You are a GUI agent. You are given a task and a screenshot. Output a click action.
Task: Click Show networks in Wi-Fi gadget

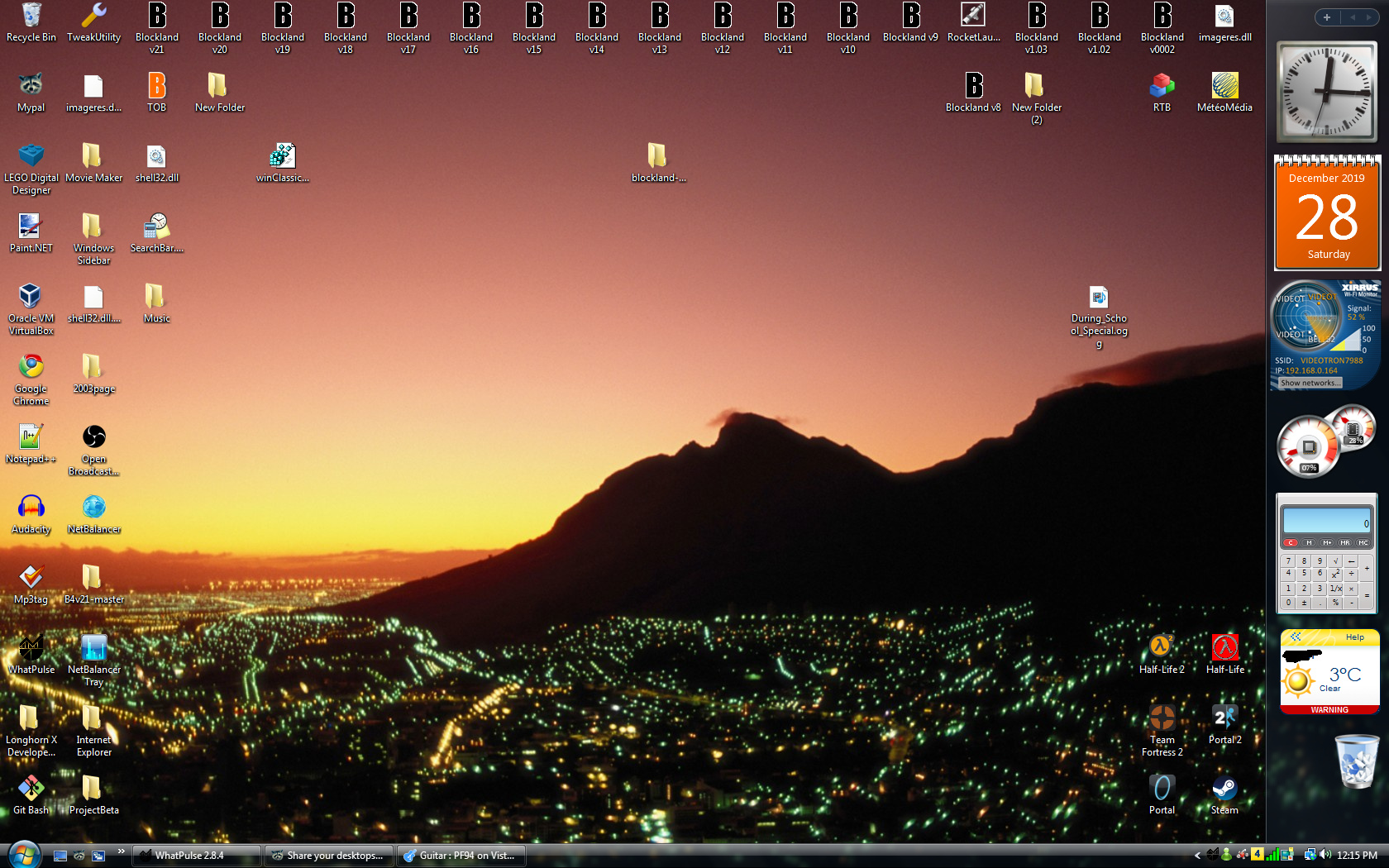pos(1309,383)
